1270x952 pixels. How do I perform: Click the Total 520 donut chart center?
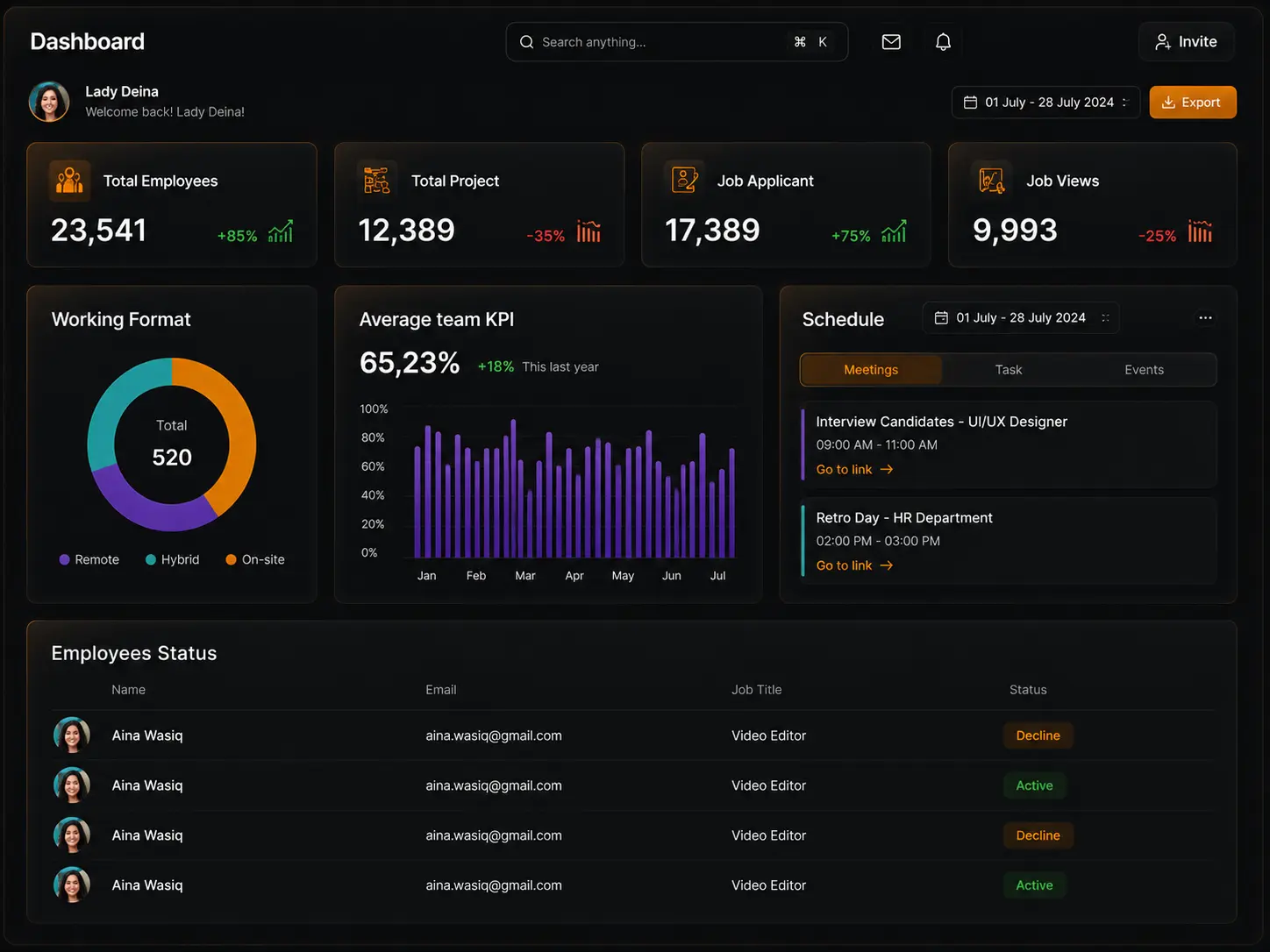[x=172, y=444]
